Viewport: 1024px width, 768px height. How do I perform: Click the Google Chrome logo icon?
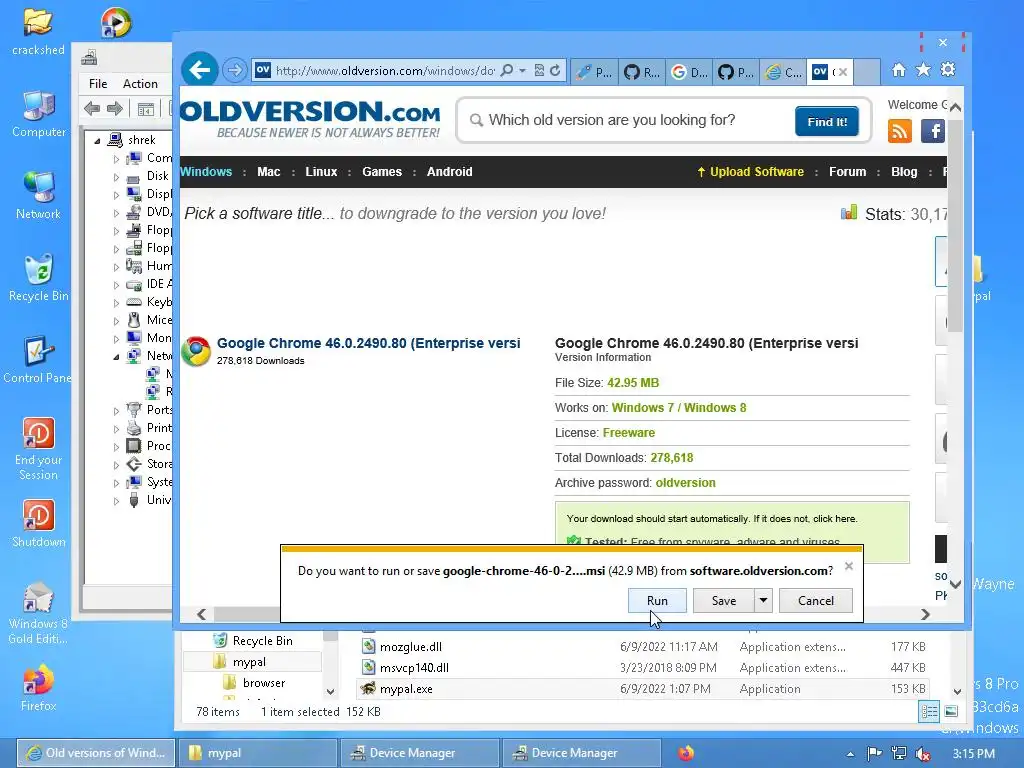pyautogui.click(x=196, y=351)
